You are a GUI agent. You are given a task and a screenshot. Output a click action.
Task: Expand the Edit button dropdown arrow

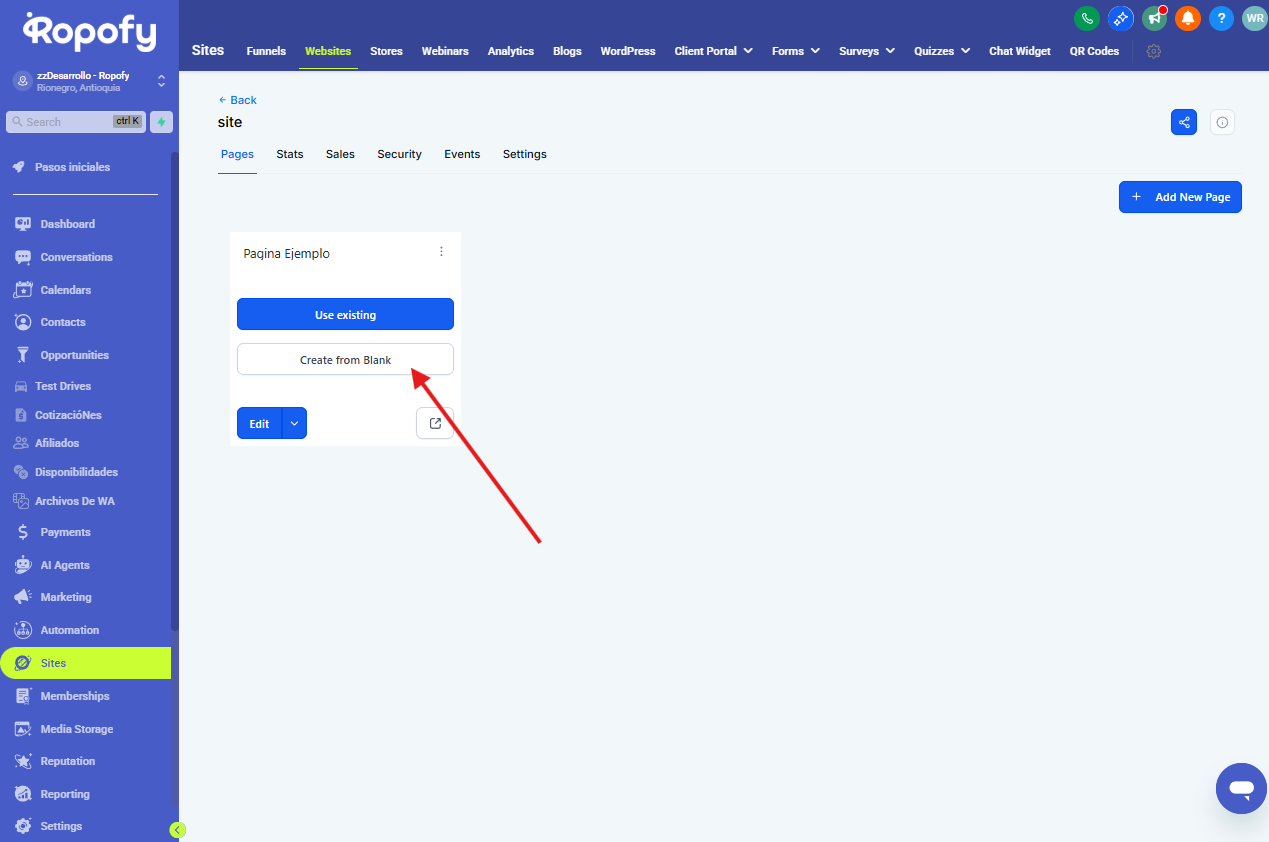[x=294, y=423]
